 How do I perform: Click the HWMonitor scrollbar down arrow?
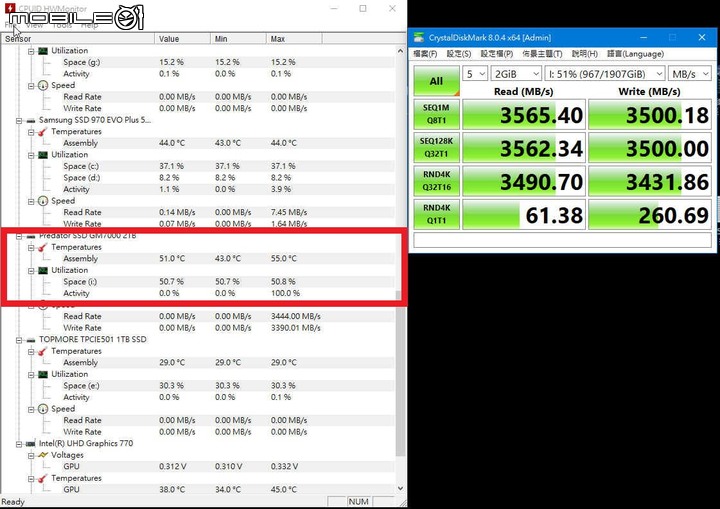tap(400, 488)
